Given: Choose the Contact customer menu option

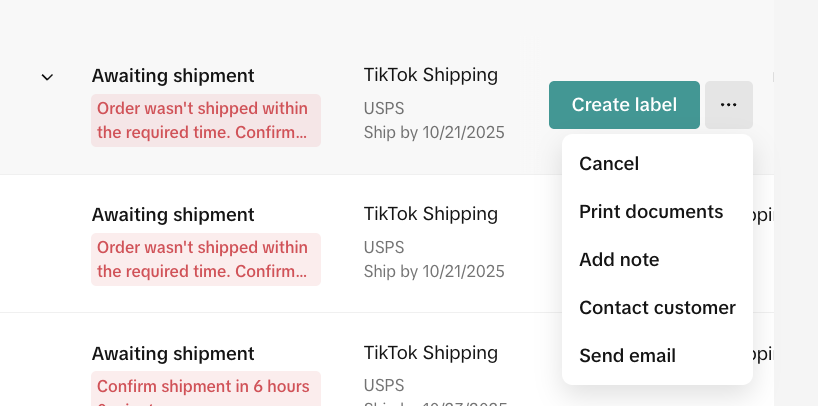Looking at the screenshot, I should click(x=657, y=308).
